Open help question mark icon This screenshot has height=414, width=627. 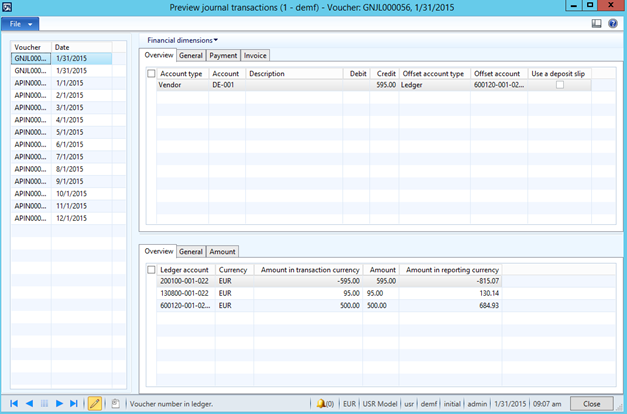pos(612,23)
